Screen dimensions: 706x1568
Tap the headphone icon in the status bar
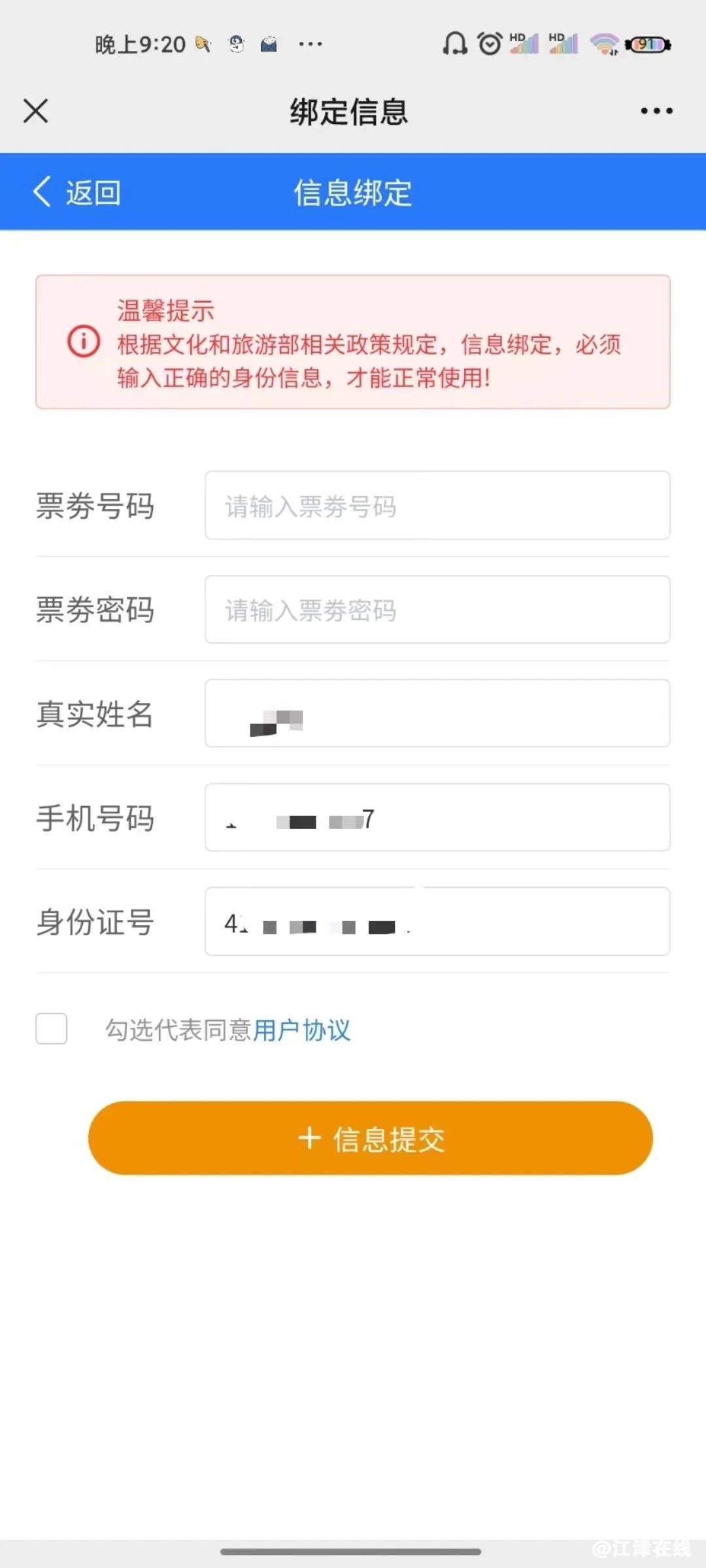tap(454, 44)
